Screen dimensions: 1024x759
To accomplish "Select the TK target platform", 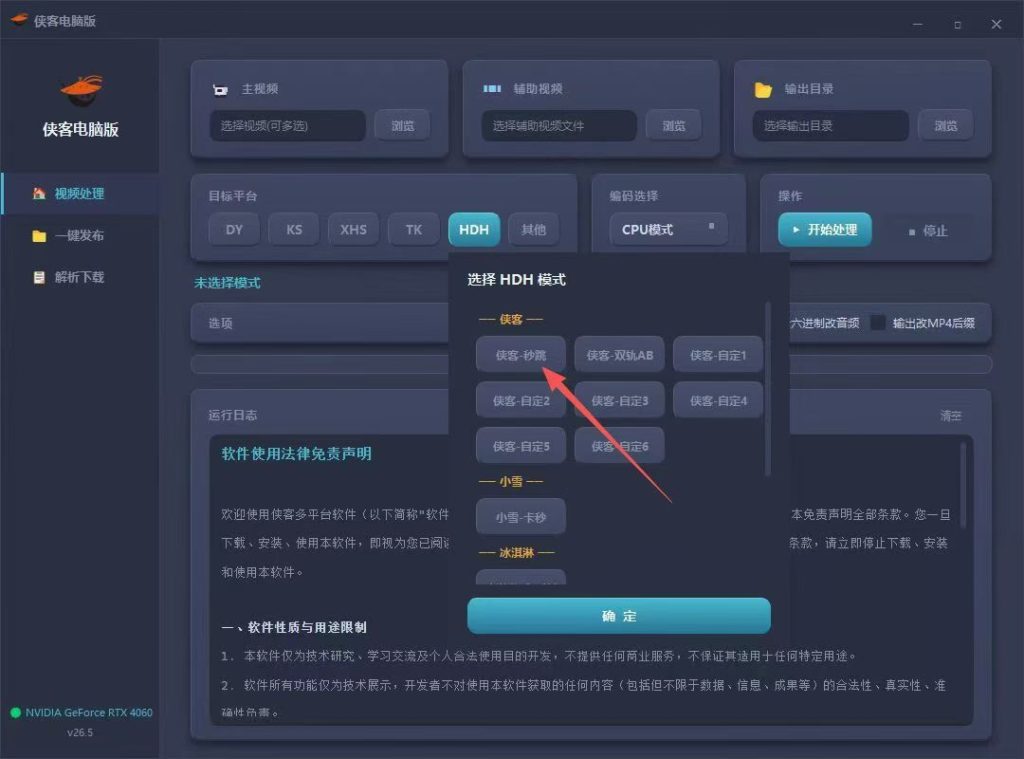I will (413, 230).
